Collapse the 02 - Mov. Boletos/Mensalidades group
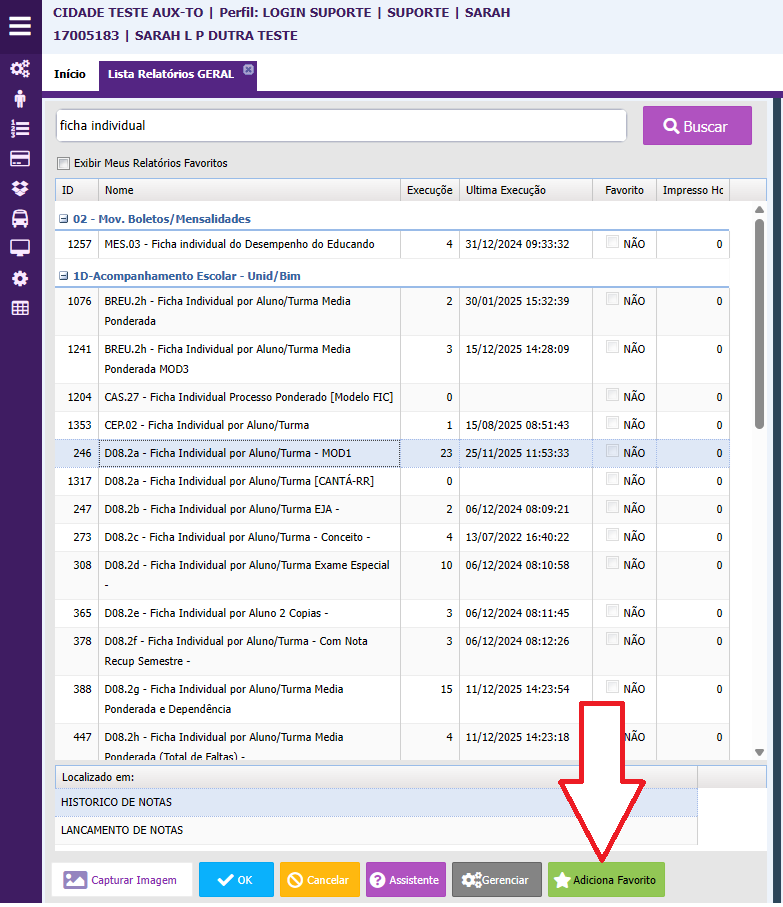The image size is (783, 907). (x=63, y=219)
